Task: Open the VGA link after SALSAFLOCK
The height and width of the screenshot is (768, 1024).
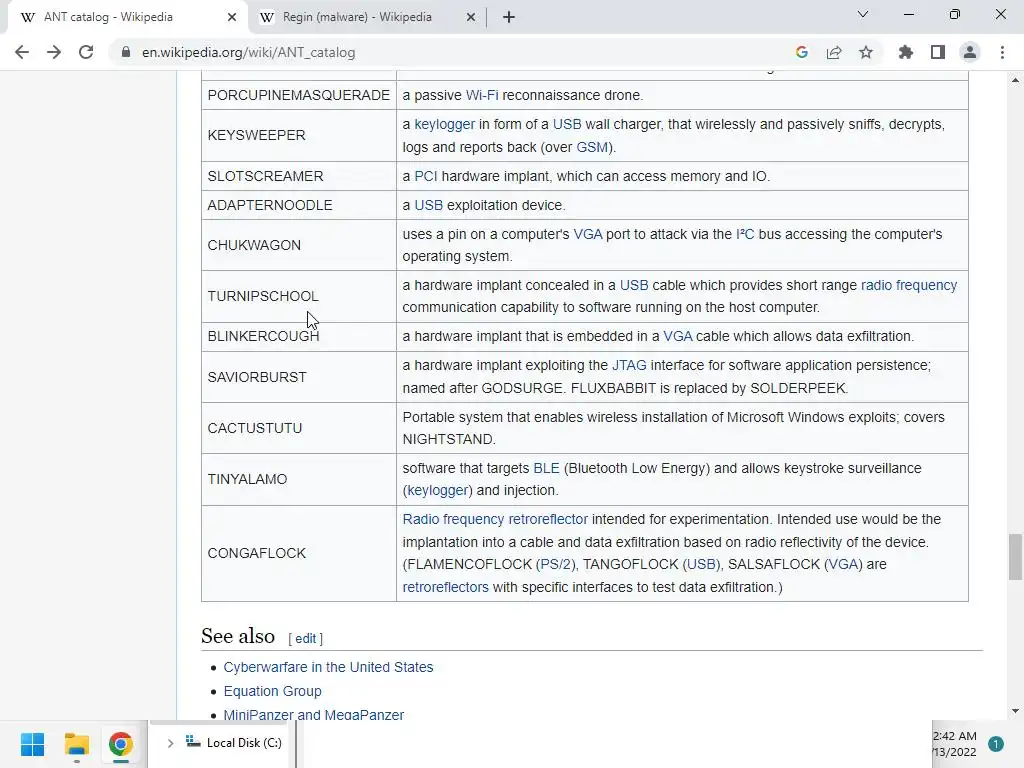Action: [x=843, y=564]
